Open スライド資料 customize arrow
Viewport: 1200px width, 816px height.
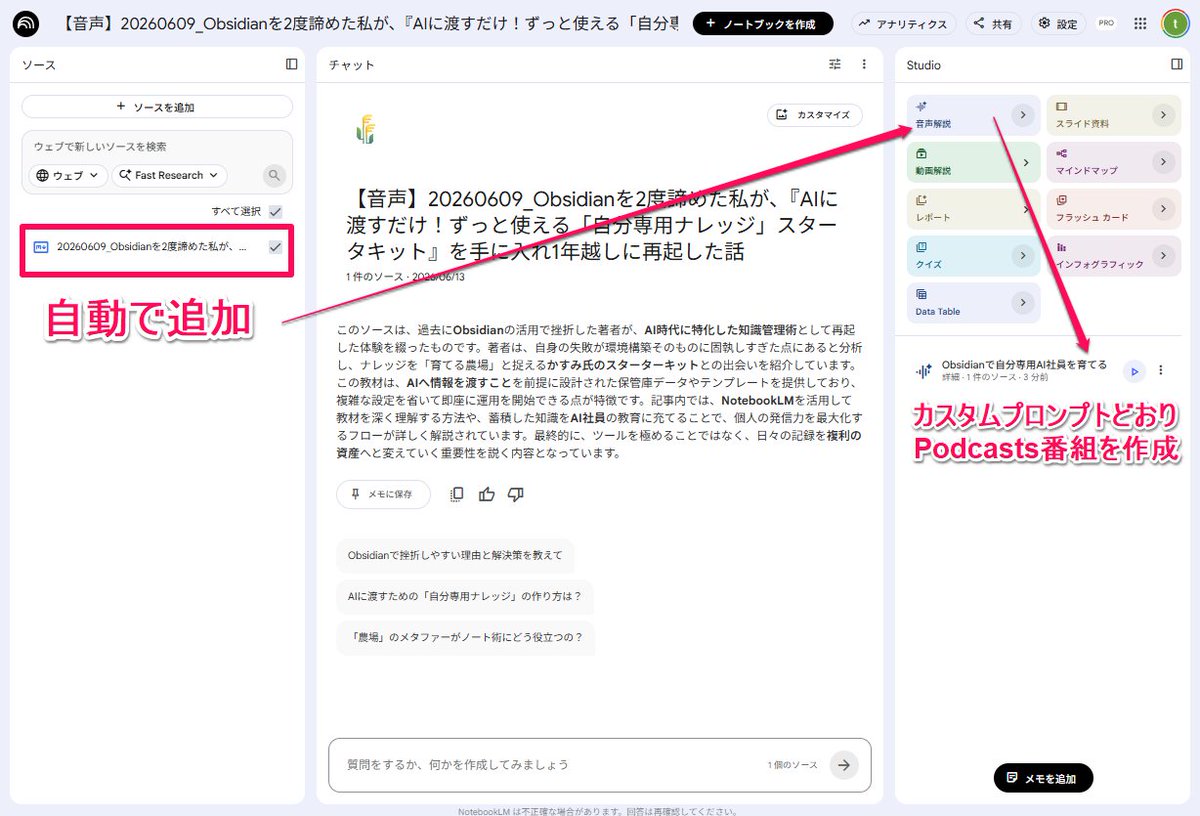(x=1162, y=115)
